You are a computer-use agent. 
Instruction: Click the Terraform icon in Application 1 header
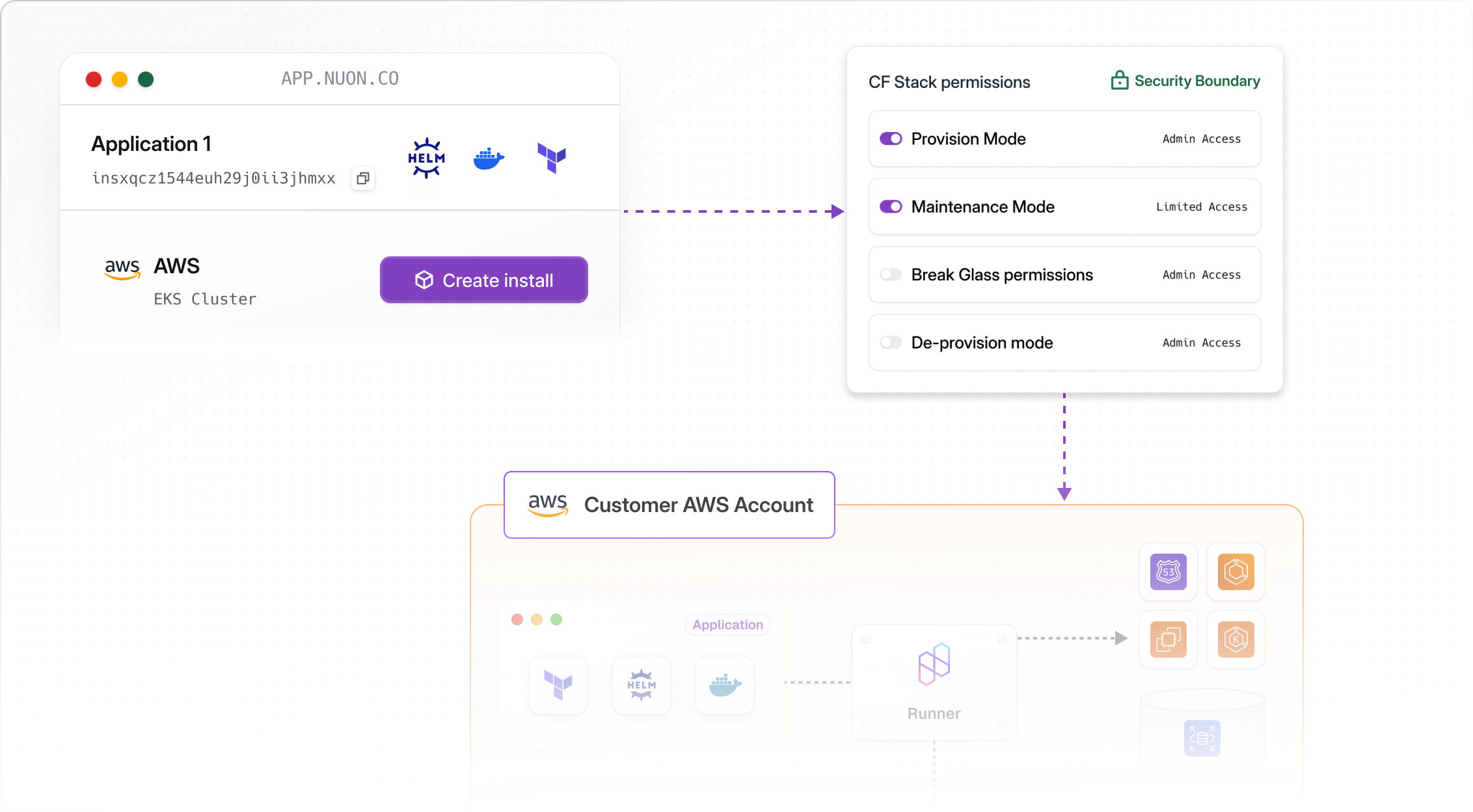552,158
